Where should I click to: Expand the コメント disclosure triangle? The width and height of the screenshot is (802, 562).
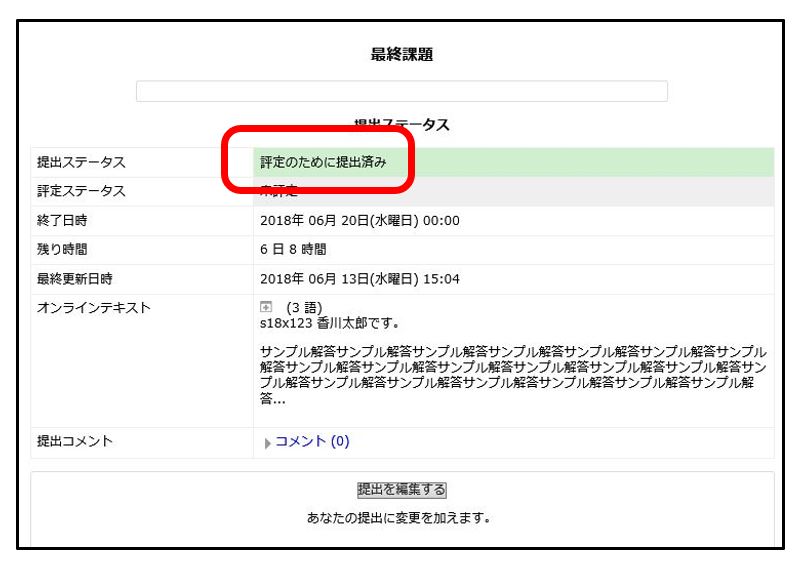(x=267, y=443)
